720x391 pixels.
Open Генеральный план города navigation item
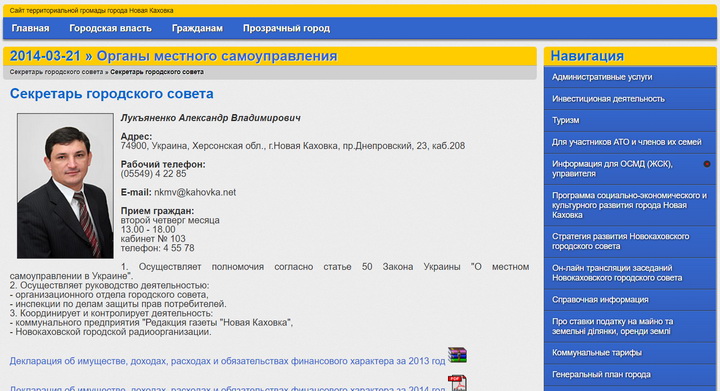(x=630, y=374)
